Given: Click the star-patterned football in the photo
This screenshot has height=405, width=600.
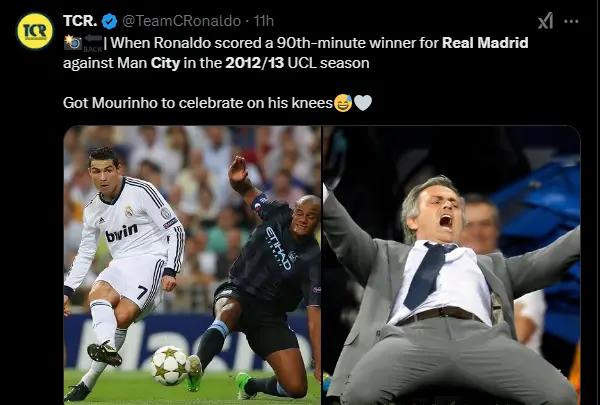Looking at the screenshot, I should pos(169,365).
